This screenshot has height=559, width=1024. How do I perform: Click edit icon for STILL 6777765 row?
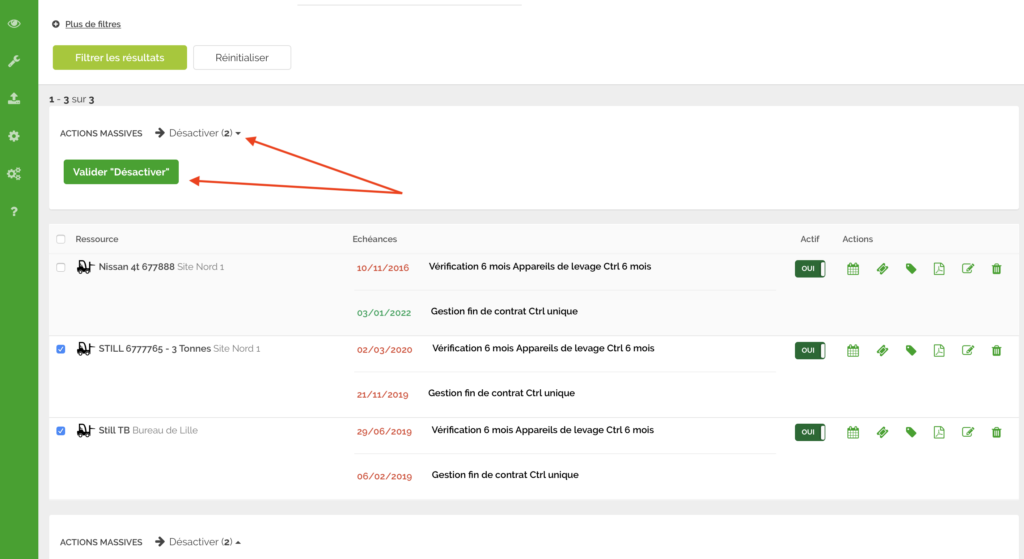tap(967, 350)
